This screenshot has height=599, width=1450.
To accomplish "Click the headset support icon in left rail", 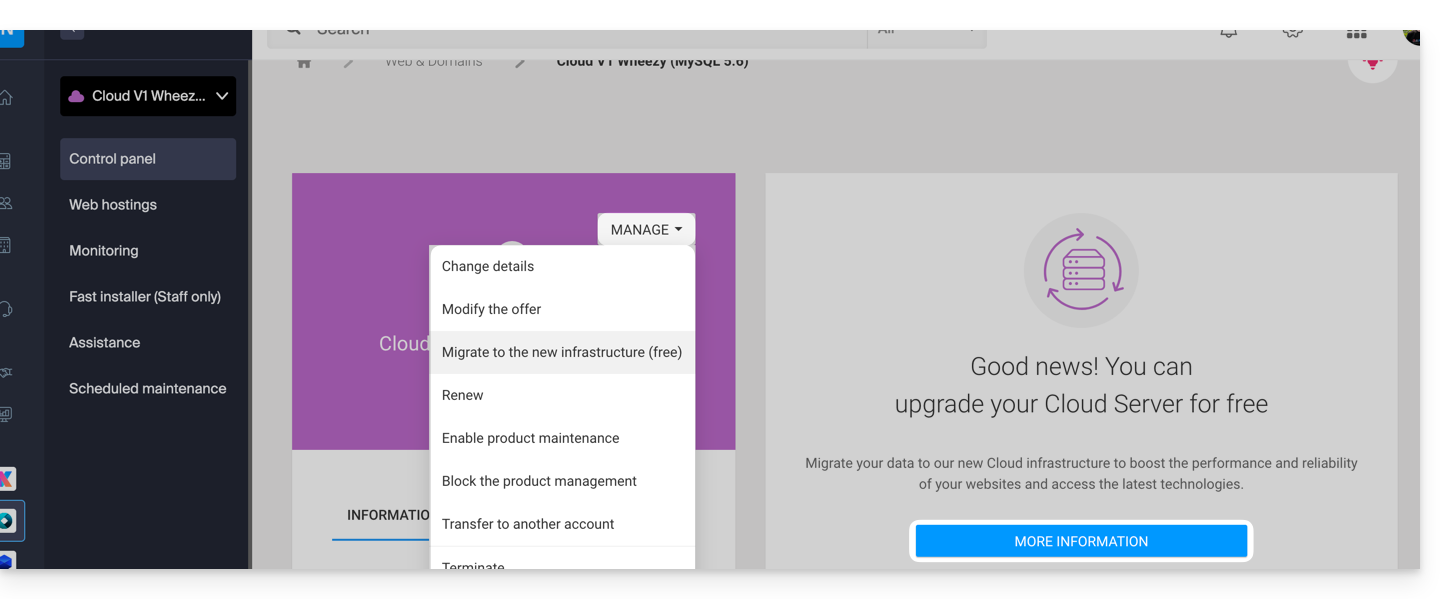I will 7,309.
